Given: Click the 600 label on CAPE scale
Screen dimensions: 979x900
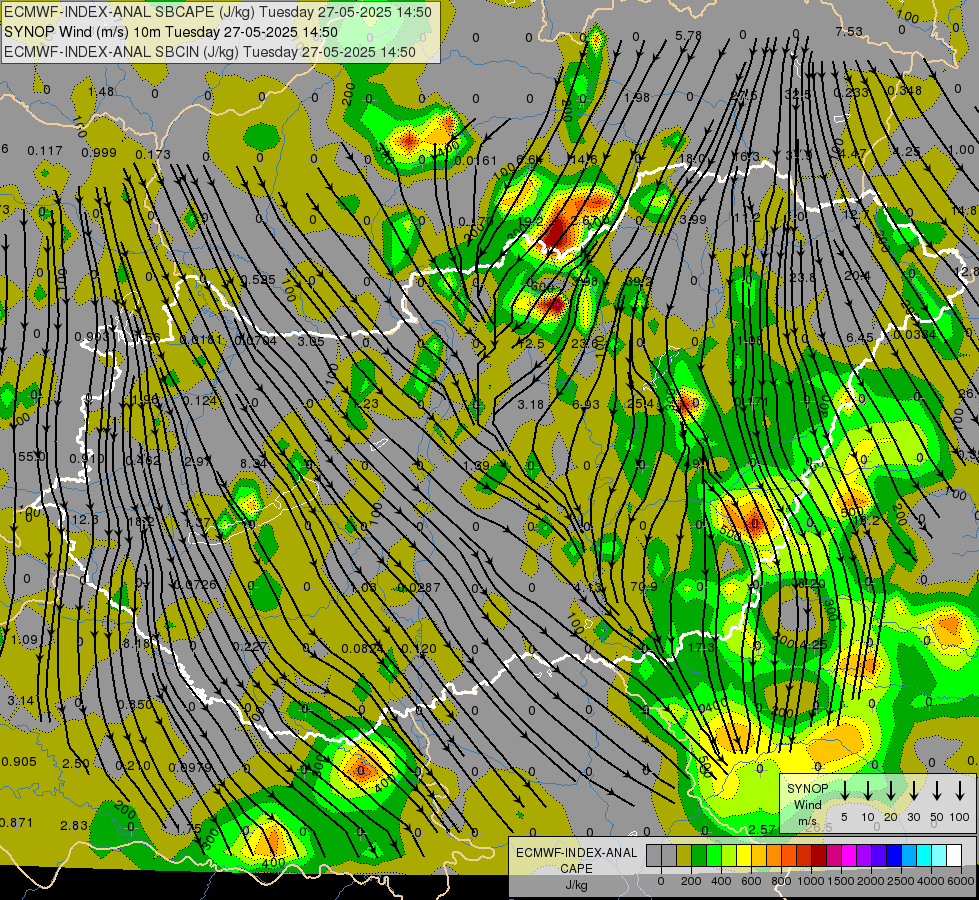Looking at the screenshot, I should [751, 881].
